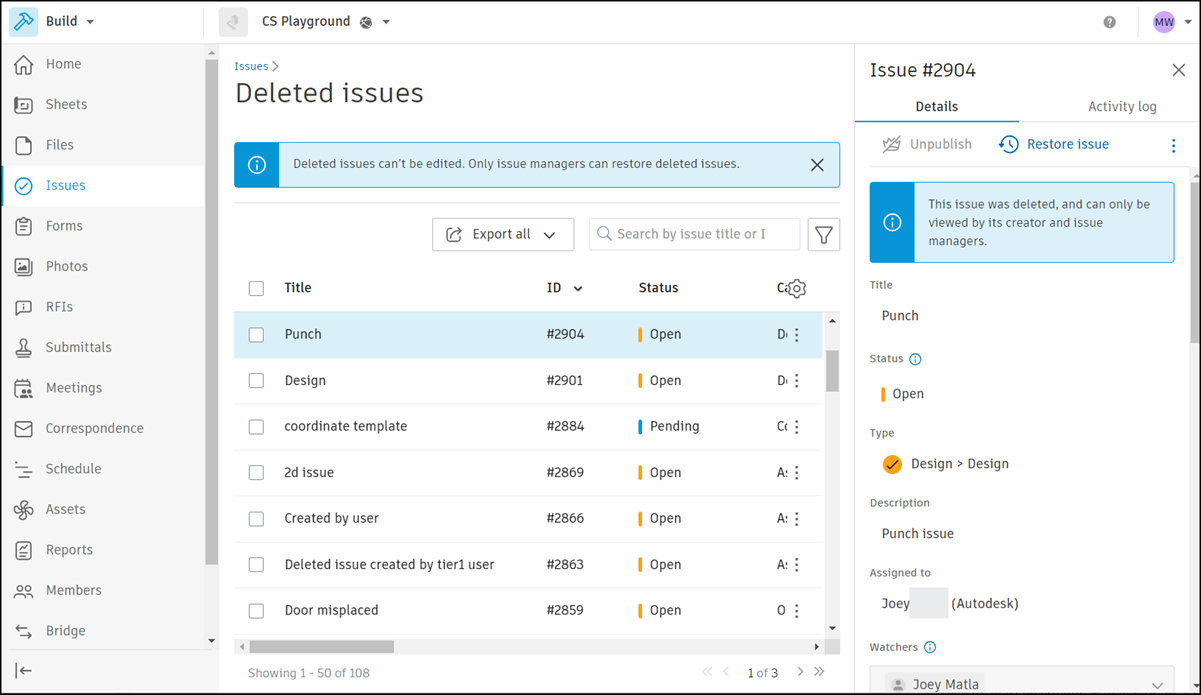Expand the CS Playground project dropdown
This screenshot has width=1201, height=695.
point(386,22)
